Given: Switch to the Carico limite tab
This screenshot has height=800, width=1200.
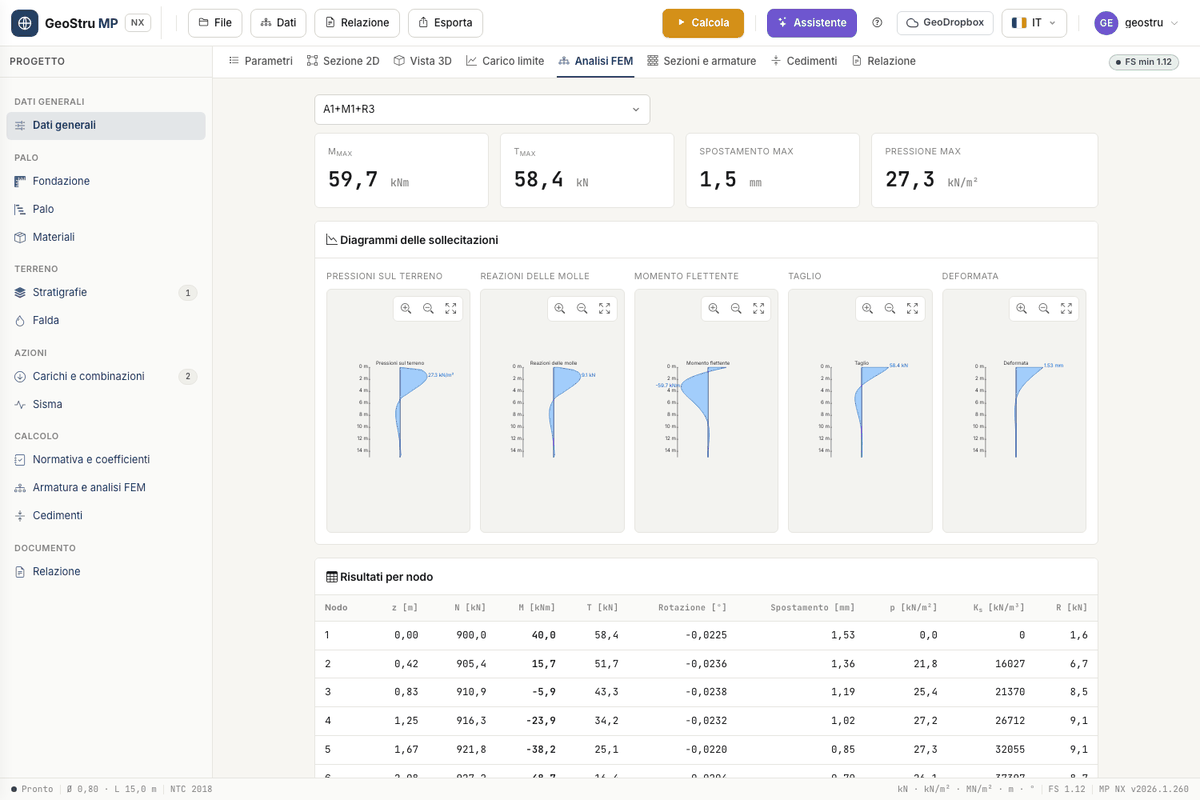Looking at the screenshot, I should point(505,61).
